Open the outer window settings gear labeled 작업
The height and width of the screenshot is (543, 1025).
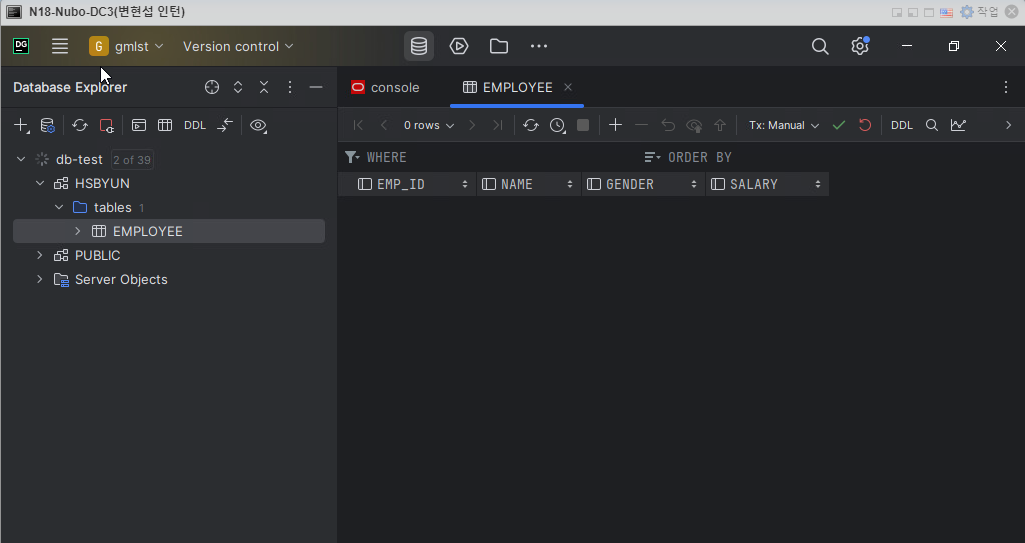click(979, 12)
